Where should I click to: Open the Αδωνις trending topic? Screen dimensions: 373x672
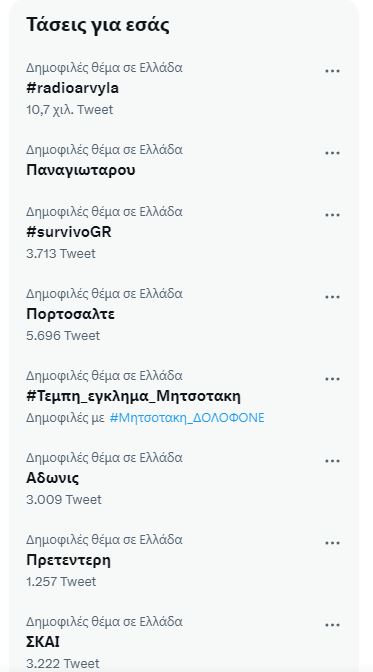(x=52, y=478)
